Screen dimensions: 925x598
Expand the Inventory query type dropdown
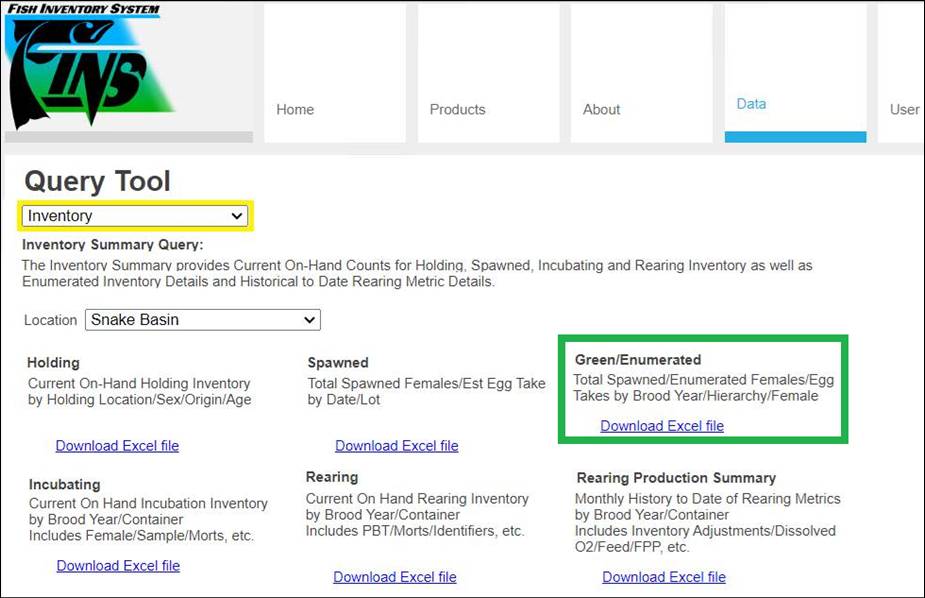pos(136,216)
